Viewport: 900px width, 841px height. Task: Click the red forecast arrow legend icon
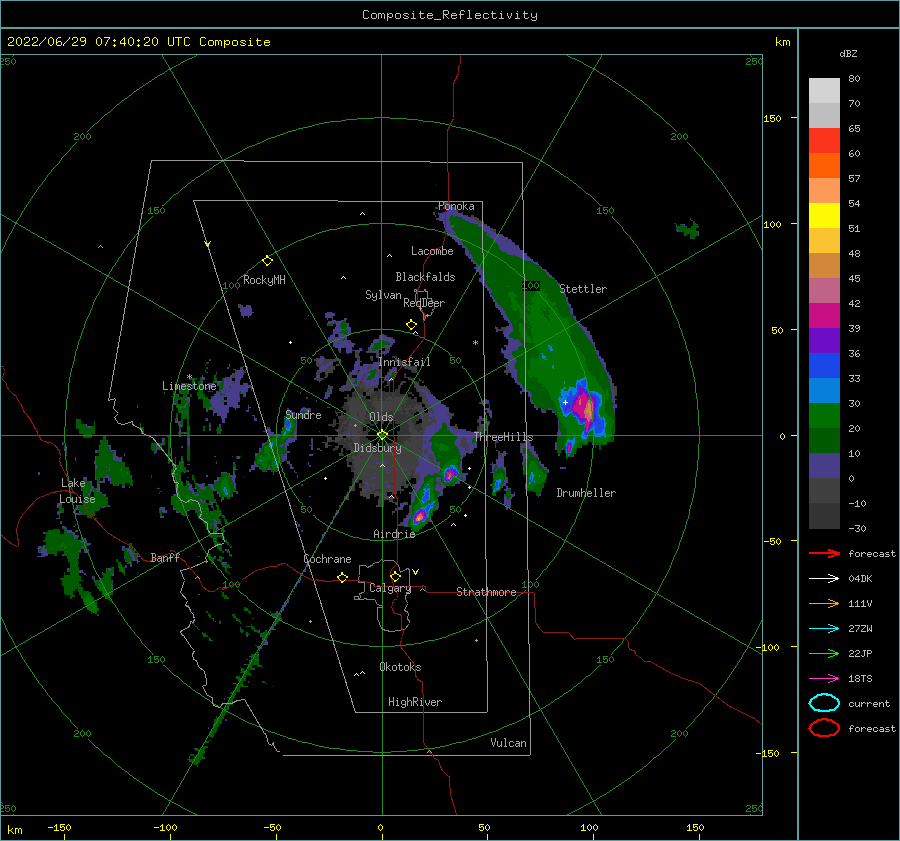coord(824,553)
